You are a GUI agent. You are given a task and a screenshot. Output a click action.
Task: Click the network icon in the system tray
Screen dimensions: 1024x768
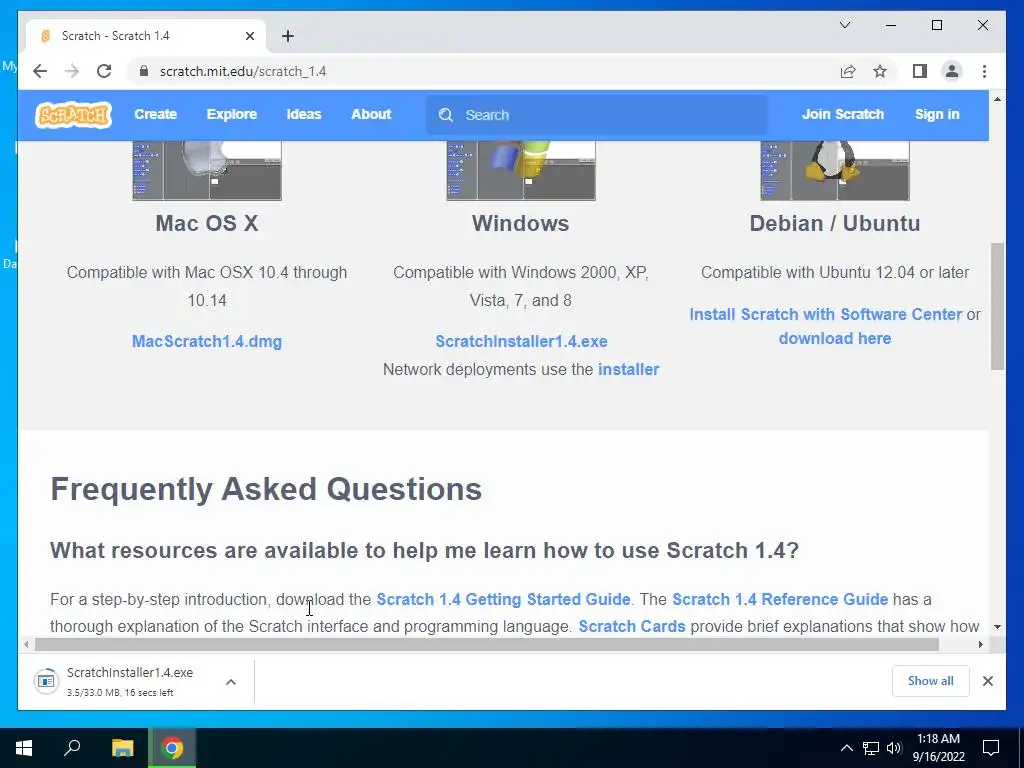coord(871,748)
